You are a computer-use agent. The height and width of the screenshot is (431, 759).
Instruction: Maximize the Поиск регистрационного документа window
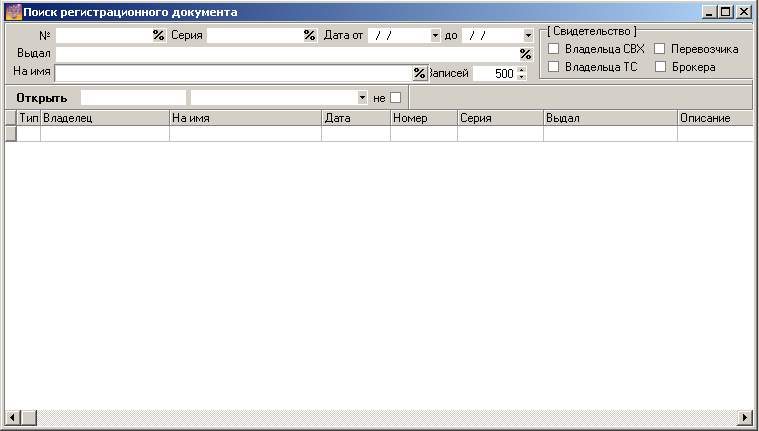point(726,12)
